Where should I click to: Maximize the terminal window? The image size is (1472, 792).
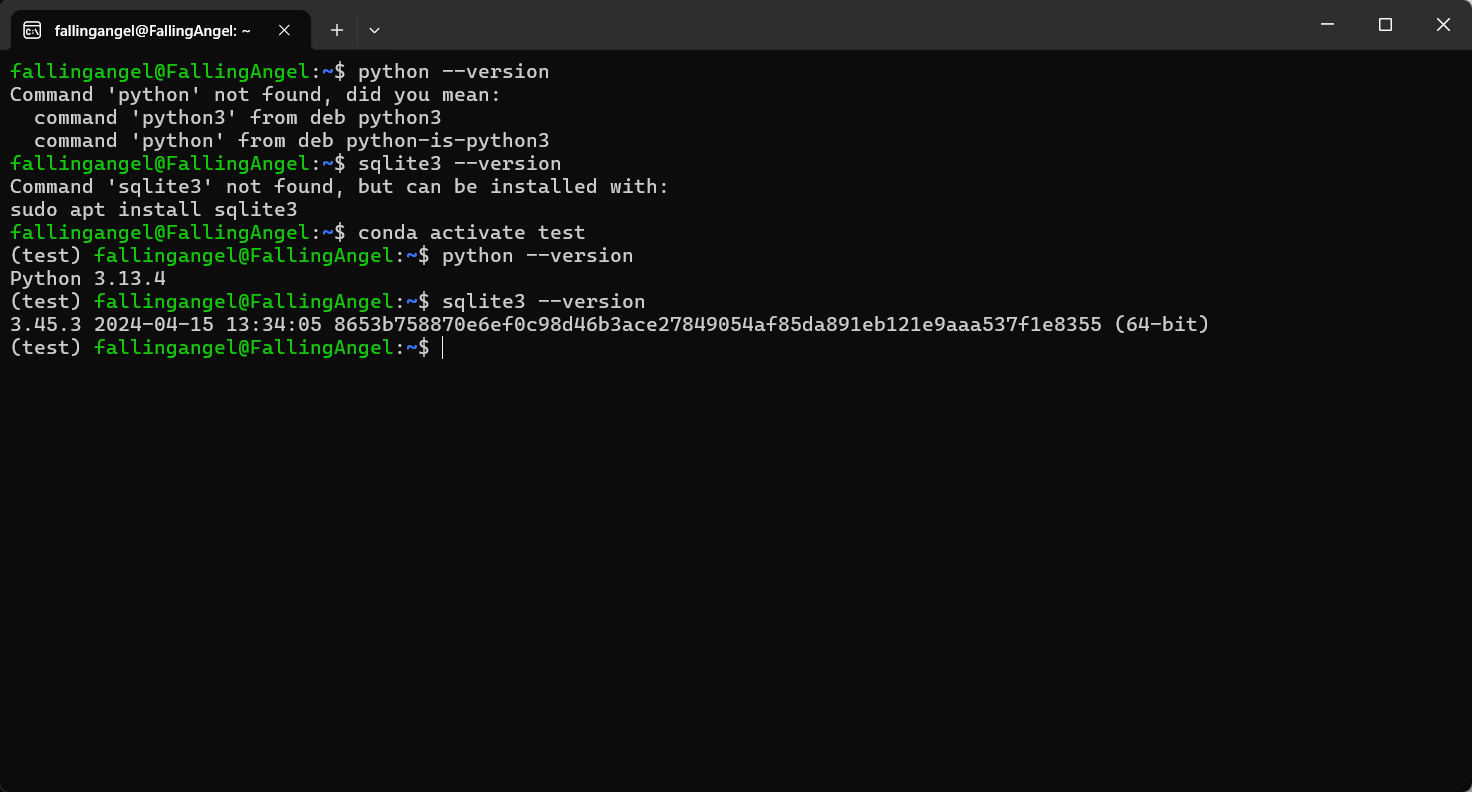tap(1385, 25)
